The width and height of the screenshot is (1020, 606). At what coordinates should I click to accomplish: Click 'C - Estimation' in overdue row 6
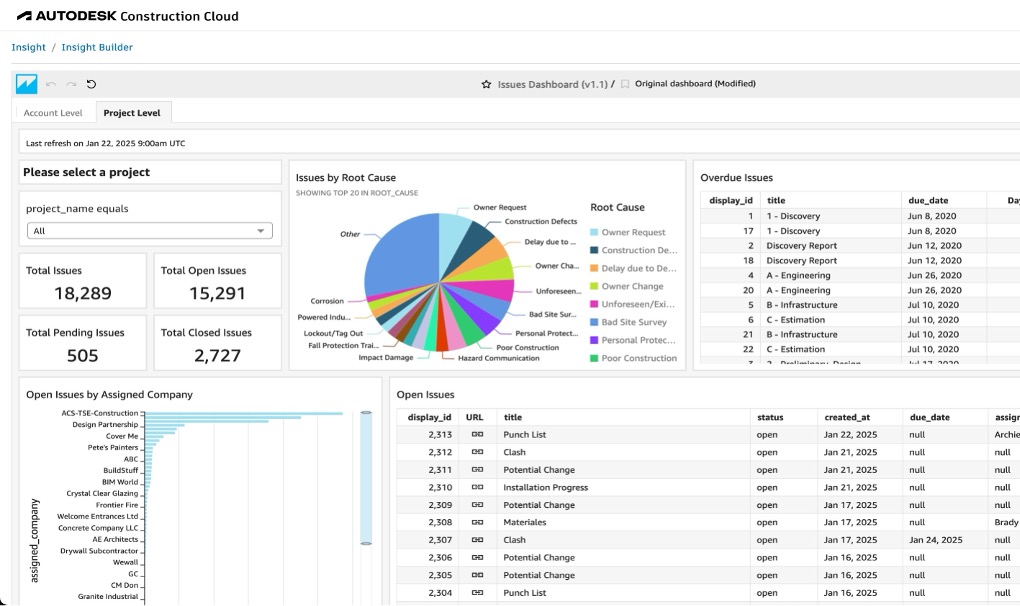click(796, 320)
